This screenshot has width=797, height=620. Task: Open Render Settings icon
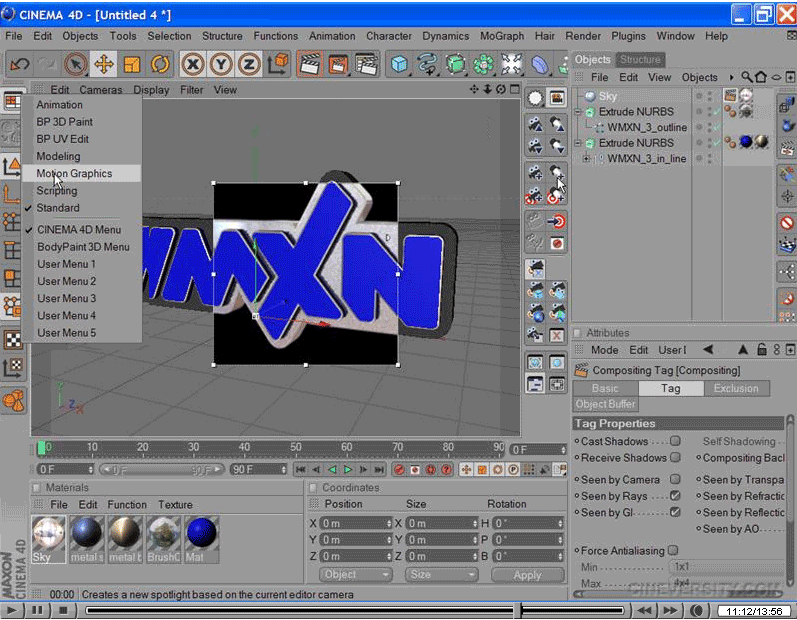point(366,65)
